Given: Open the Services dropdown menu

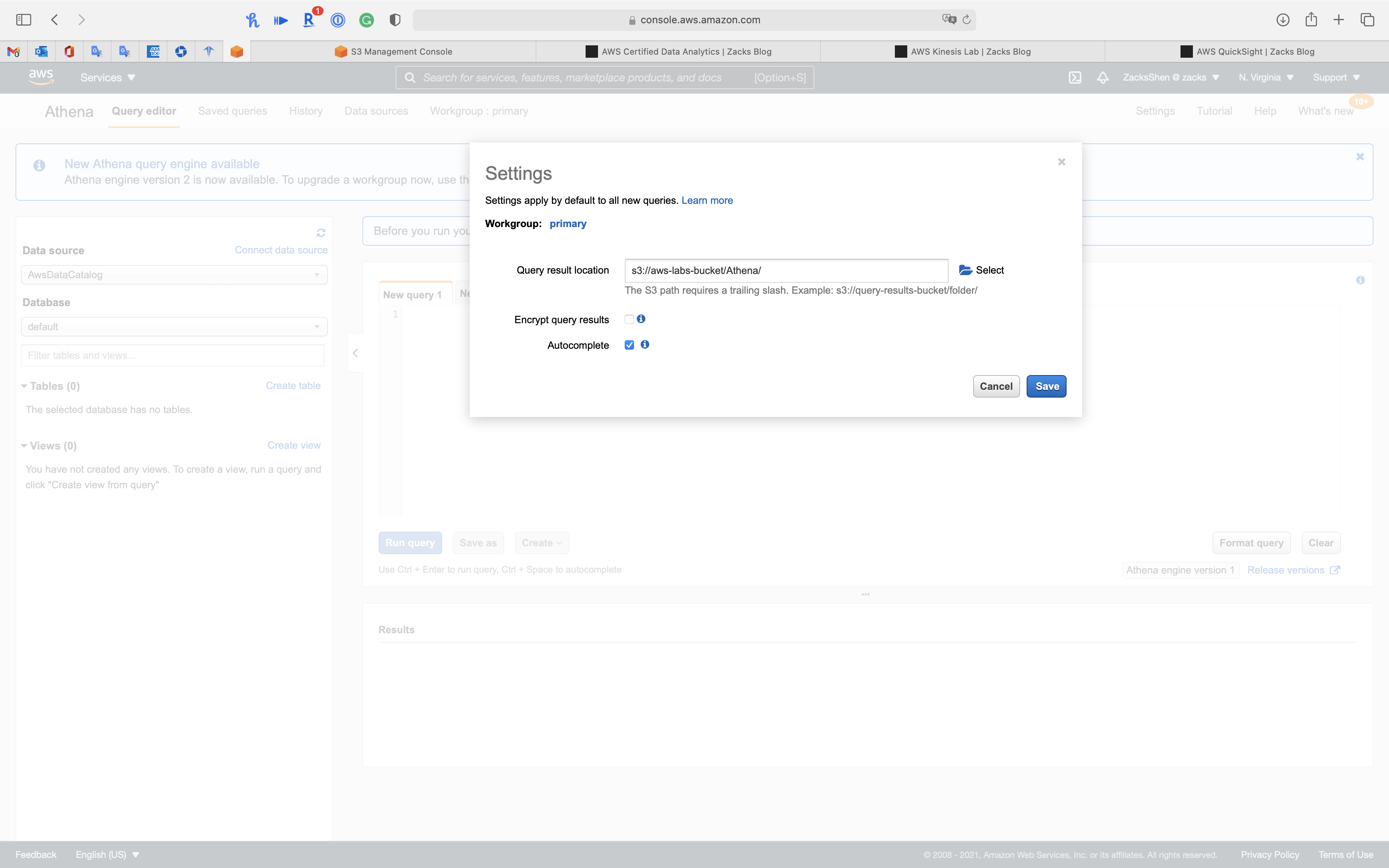Looking at the screenshot, I should [107, 77].
